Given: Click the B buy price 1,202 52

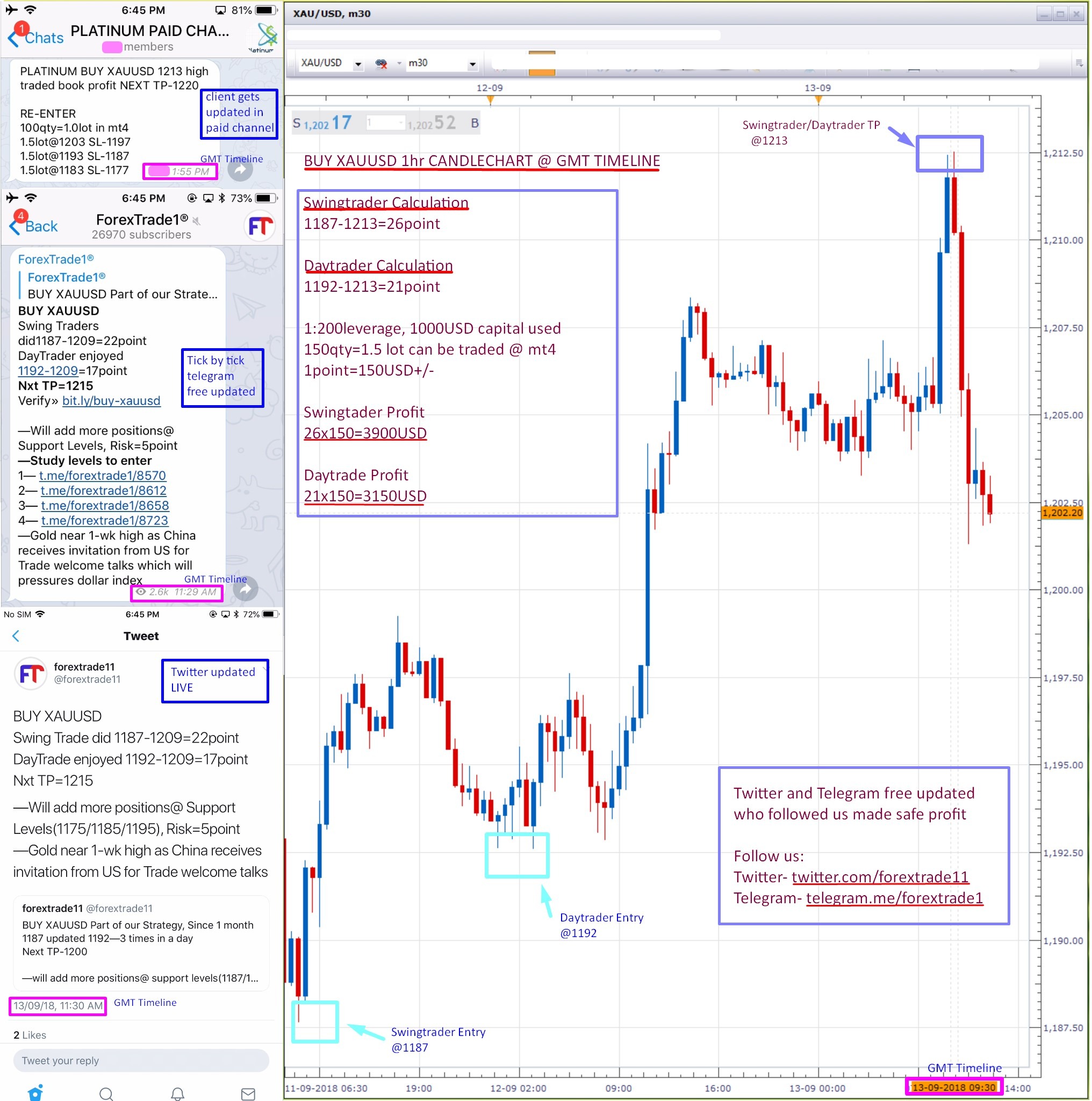Looking at the screenshot, I should tap(443, 123).
